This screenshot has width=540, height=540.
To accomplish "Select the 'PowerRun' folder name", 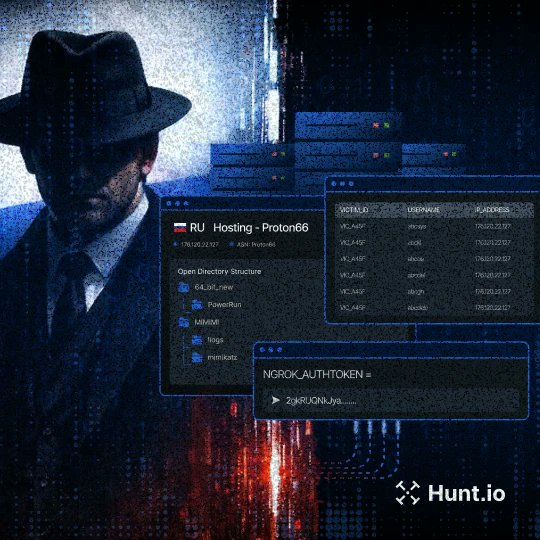I will (225, 304).
